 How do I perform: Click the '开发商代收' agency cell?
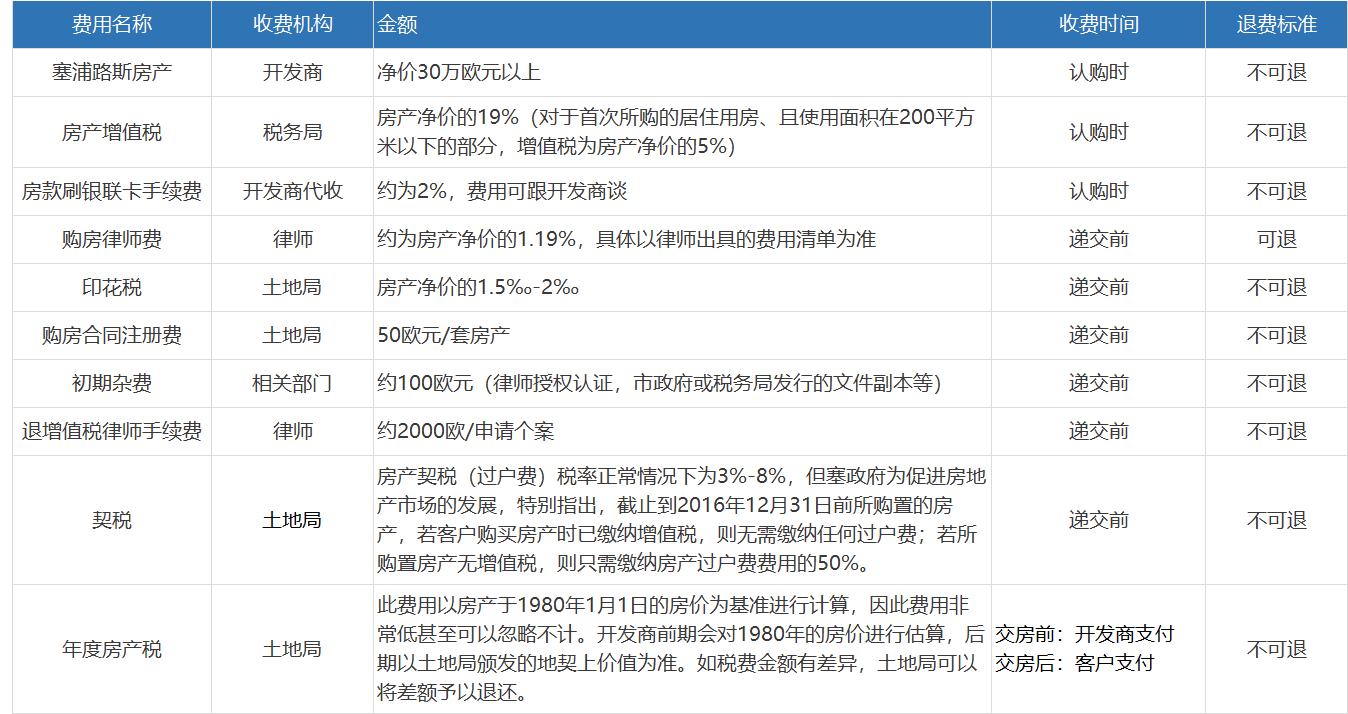tap(292, 191)
